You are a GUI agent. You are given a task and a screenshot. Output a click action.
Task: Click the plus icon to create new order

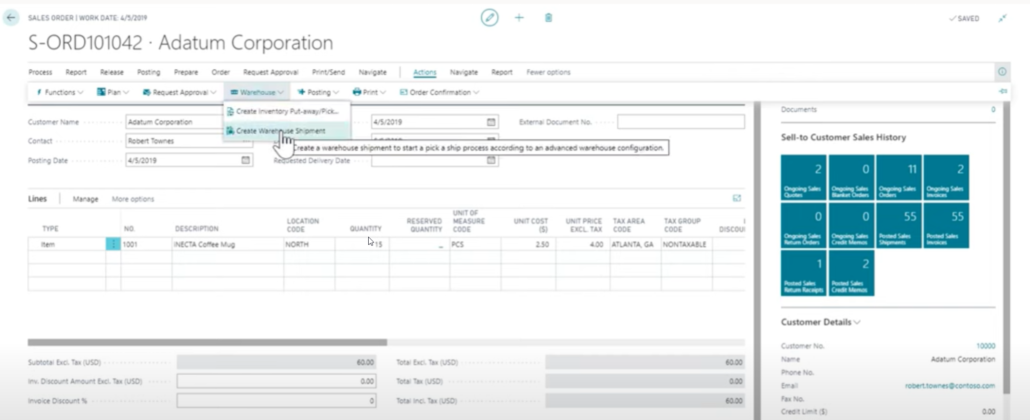coord(519,18)
